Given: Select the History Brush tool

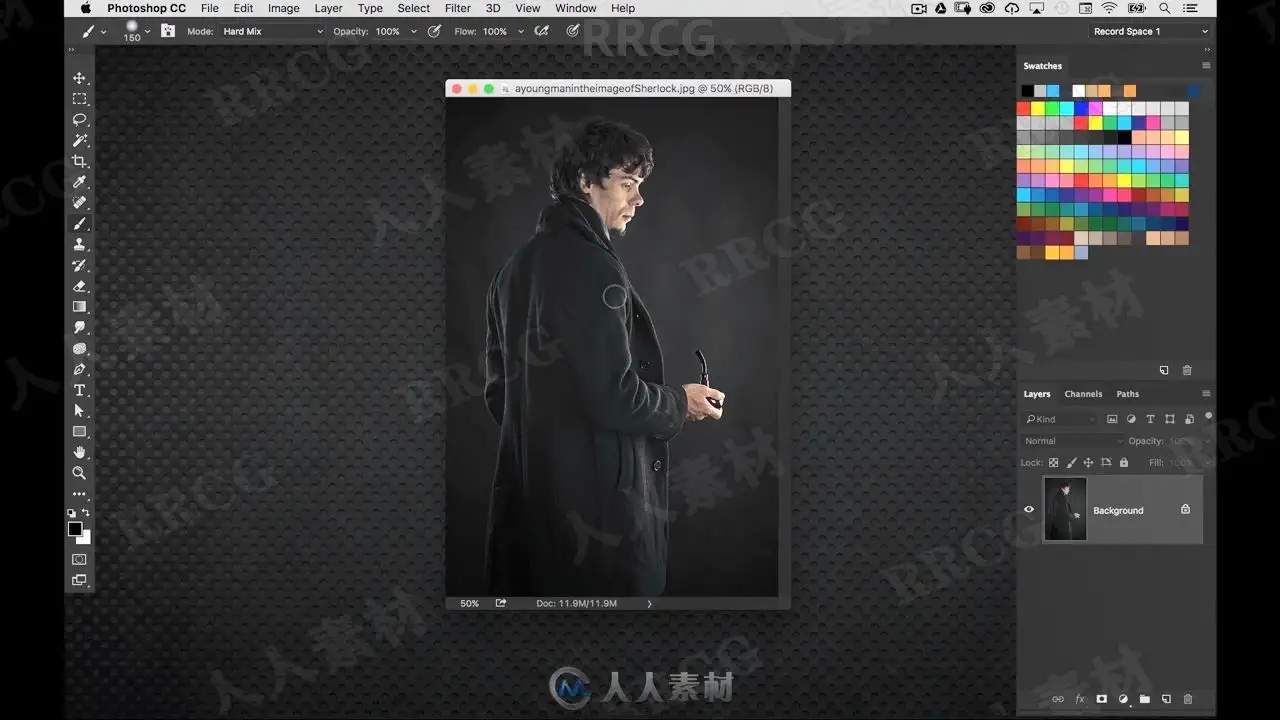Looking at the screenshot, I should [x=80, y=266].
